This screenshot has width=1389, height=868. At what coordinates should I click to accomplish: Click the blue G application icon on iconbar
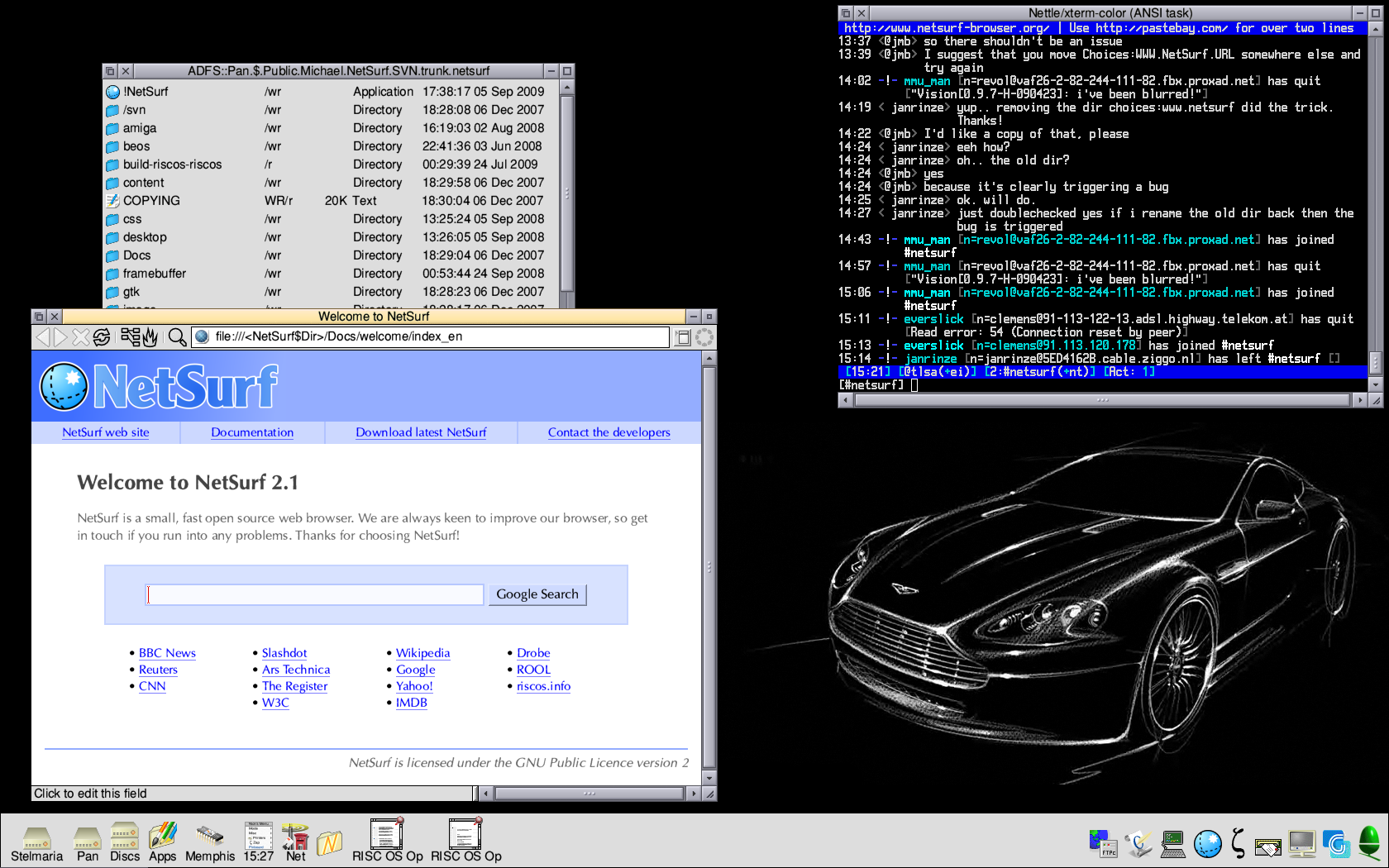coord(1336,843)
